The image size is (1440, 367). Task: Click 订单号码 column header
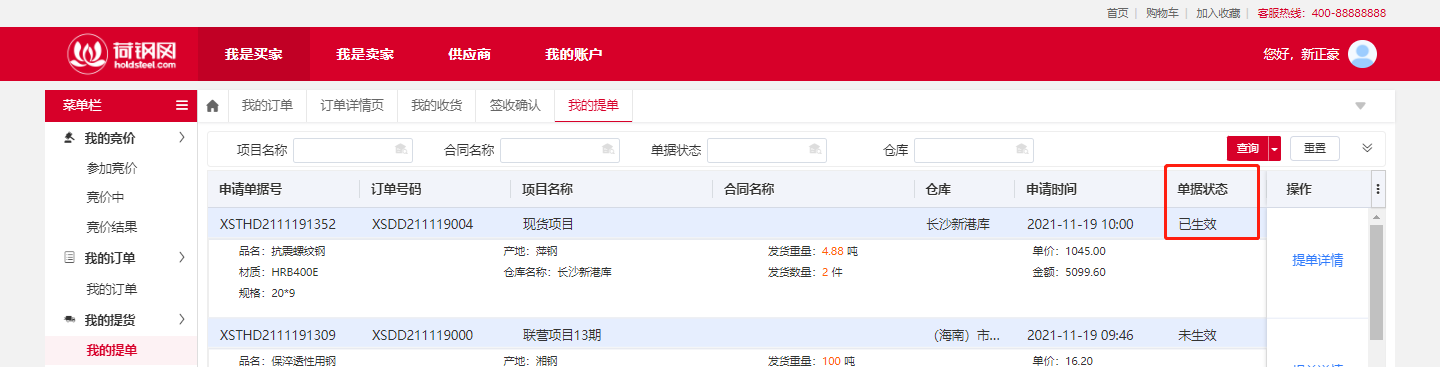coord(396,189)
